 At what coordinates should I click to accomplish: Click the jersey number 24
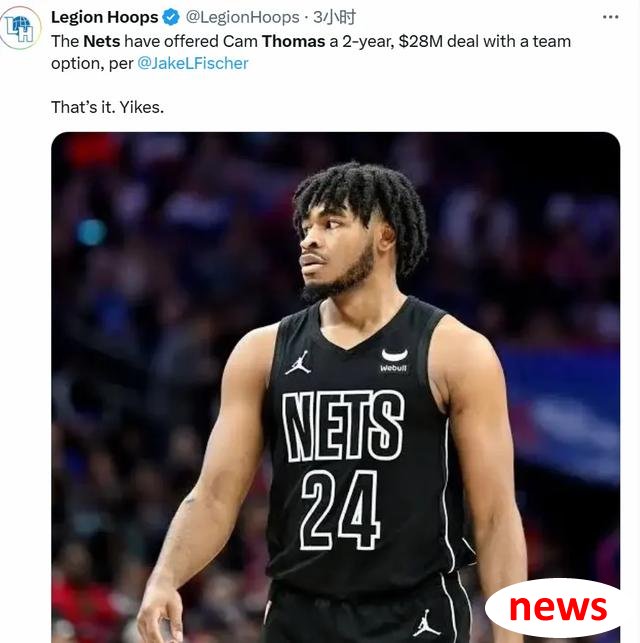pos(340,510)
